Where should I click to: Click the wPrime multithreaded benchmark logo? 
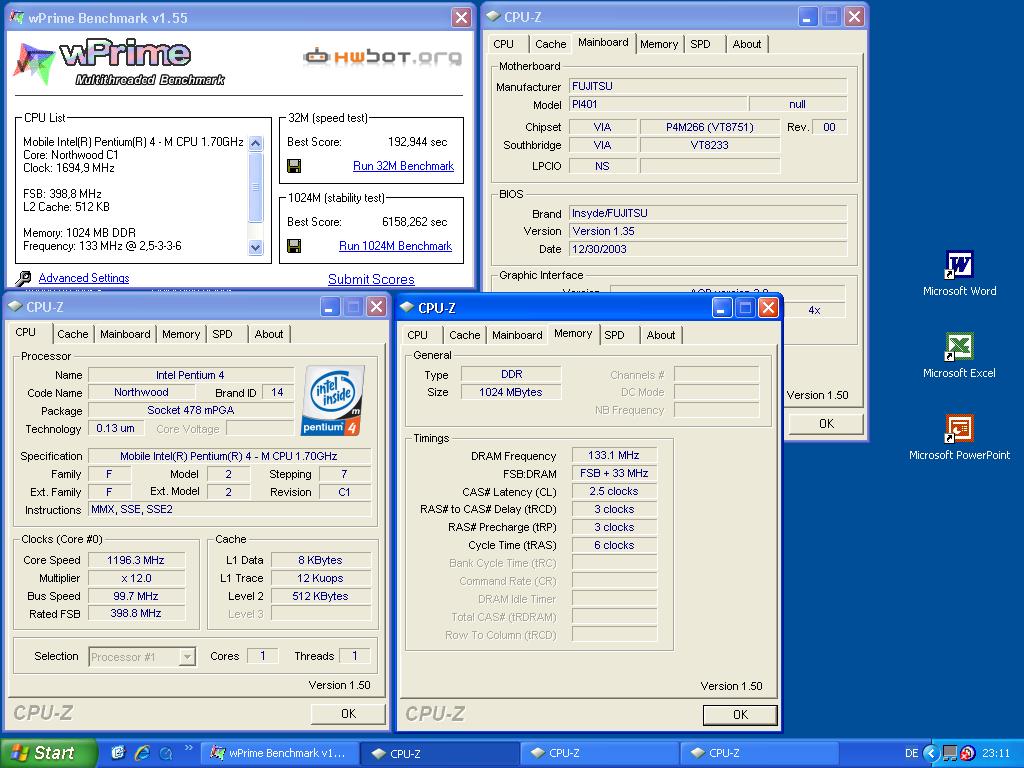pyautogui.click(x=118, y=62)
